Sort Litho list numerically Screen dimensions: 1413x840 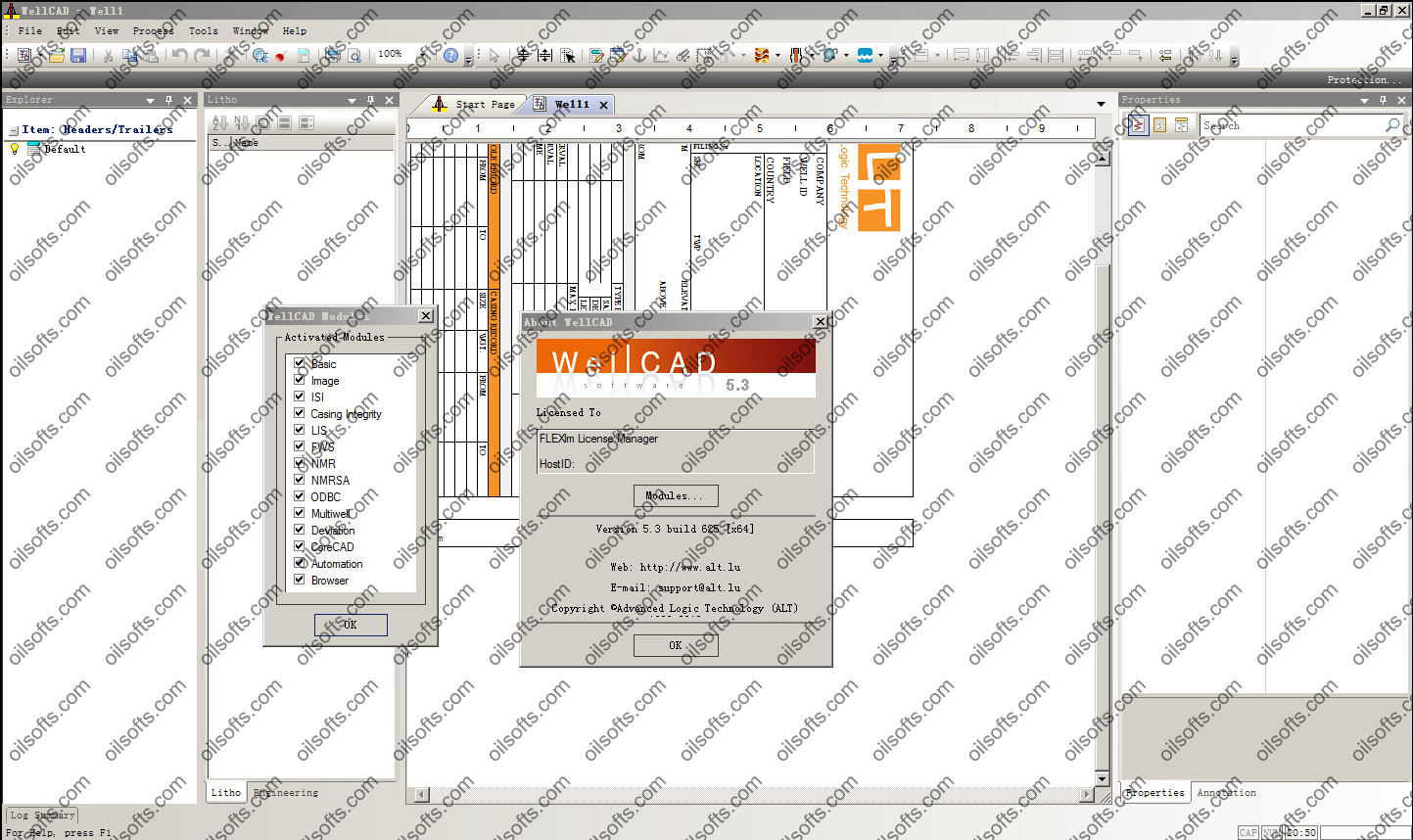click(x=241, y=122)
